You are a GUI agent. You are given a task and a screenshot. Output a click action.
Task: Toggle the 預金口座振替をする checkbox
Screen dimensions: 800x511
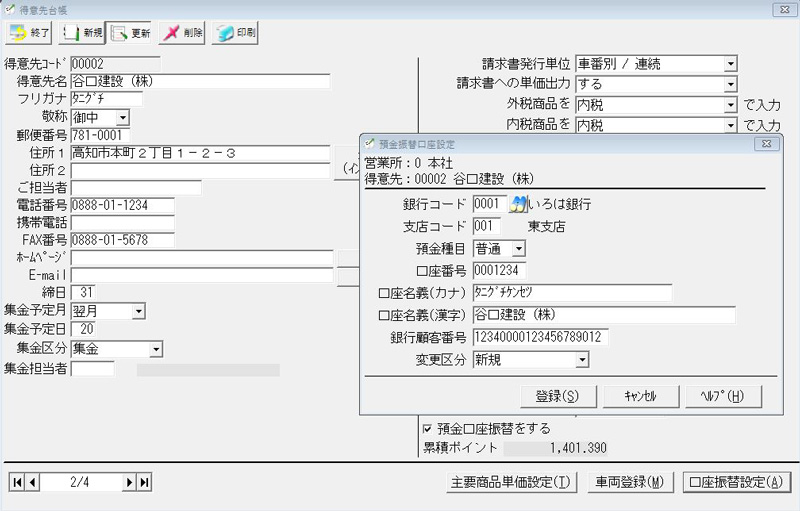click(428, 428)
